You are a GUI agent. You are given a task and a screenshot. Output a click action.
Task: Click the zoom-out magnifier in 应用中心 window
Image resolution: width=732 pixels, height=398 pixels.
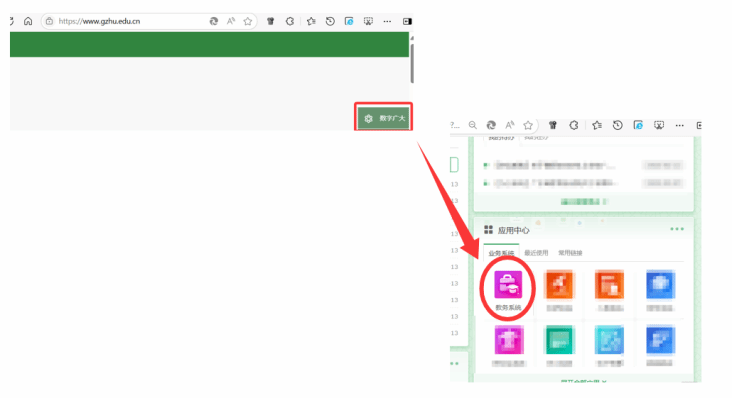click(473, 125)
